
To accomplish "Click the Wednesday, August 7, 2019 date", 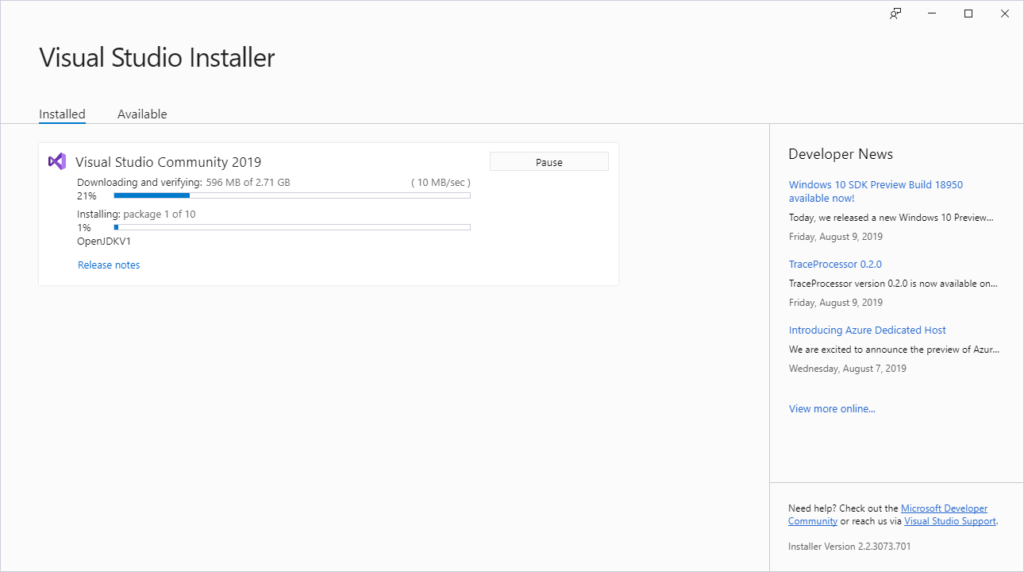I will pos(847,368).
